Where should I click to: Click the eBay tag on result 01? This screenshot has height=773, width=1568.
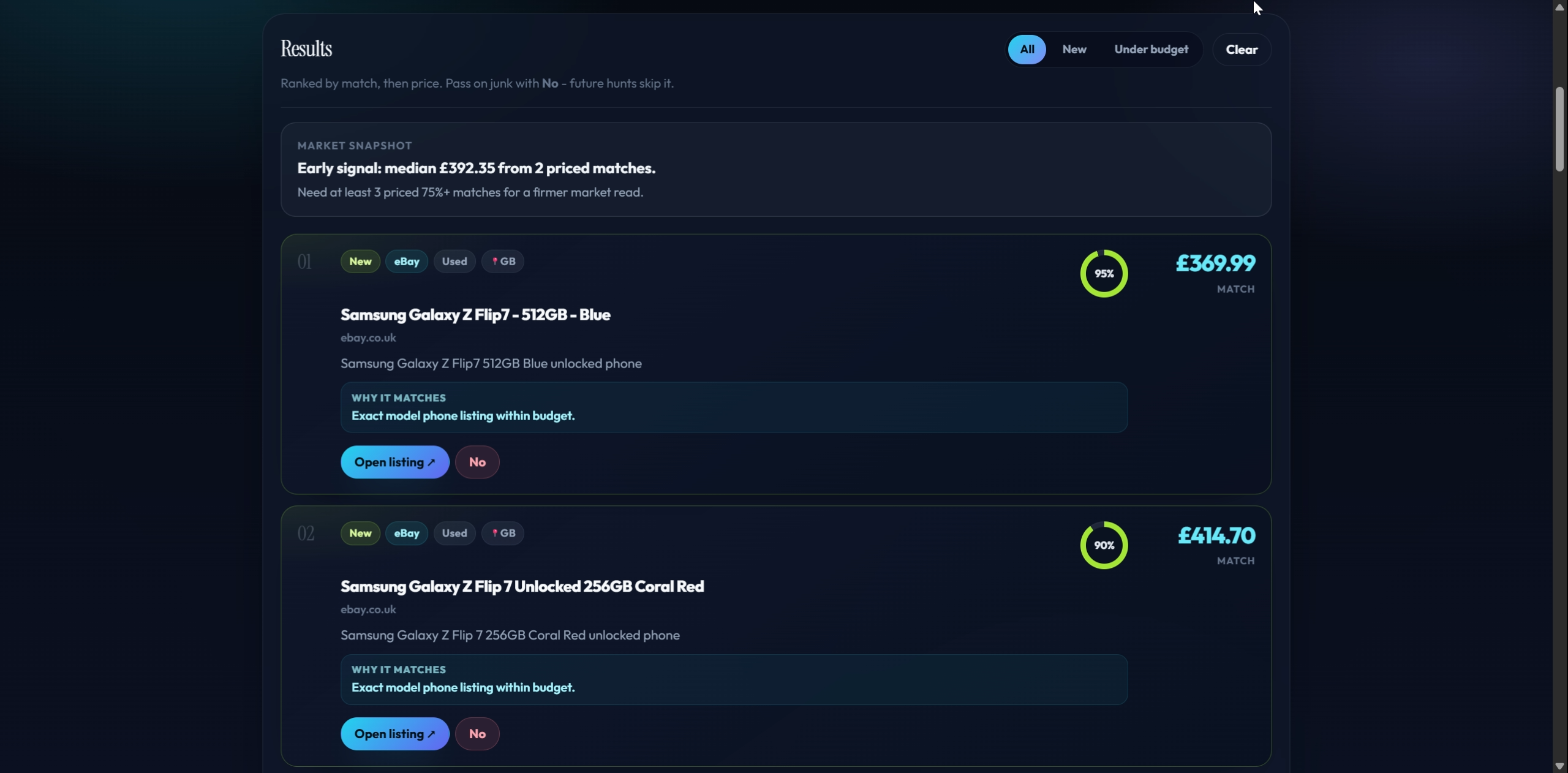click(407, 262)
